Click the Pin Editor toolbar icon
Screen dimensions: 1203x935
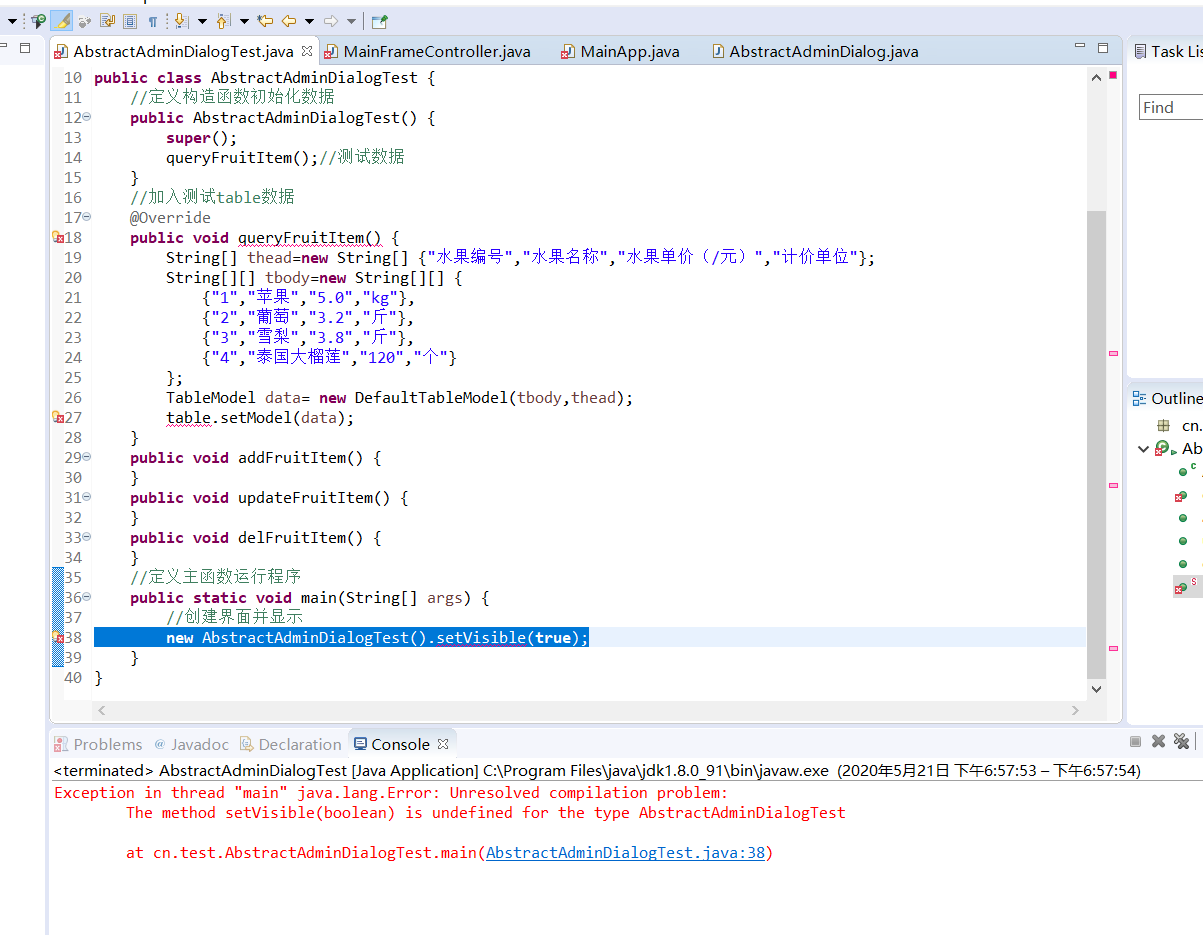379,20
